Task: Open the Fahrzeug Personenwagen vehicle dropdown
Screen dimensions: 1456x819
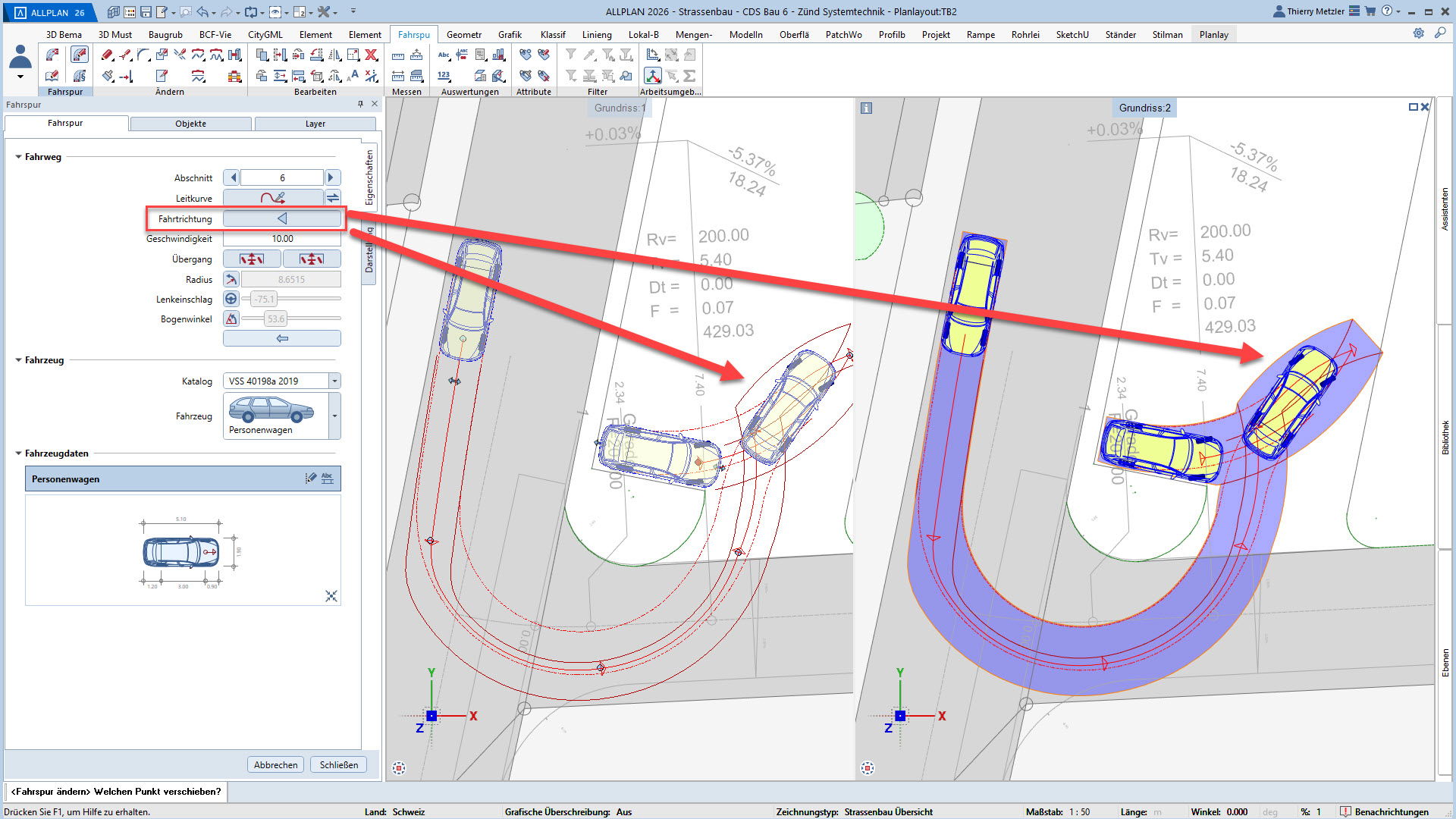Action: 334,416
